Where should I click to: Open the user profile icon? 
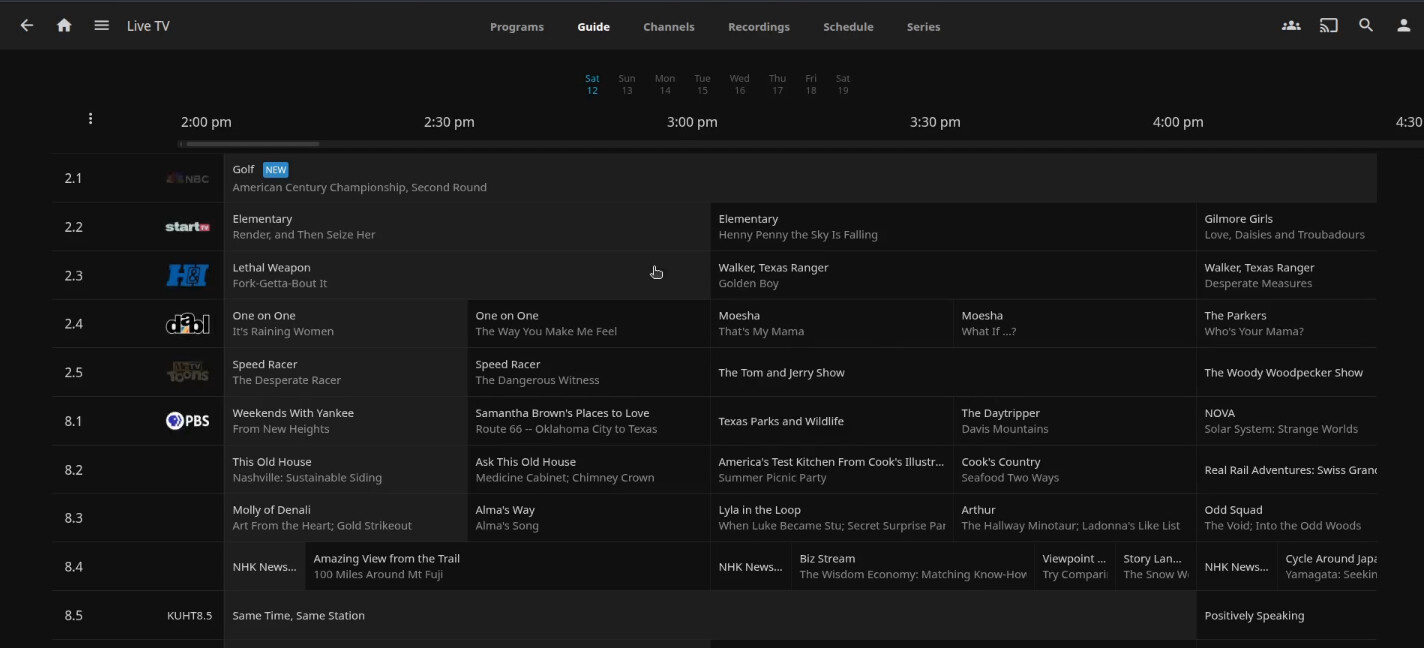point(1403,26)
